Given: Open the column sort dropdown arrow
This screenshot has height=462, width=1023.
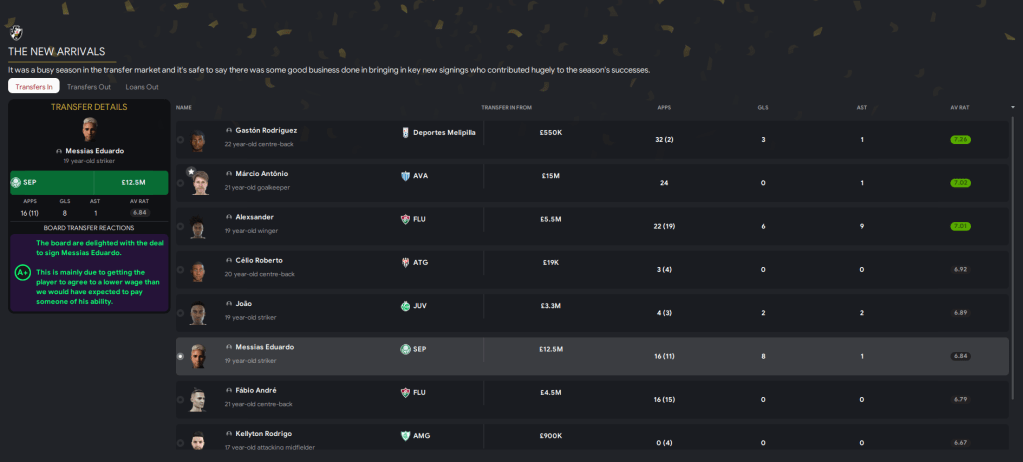Looking at the screenshot, I should (1013, 106).
